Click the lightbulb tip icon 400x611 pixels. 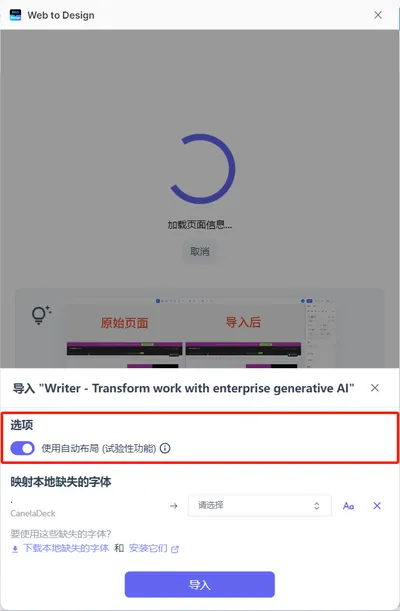pos(41,315)
